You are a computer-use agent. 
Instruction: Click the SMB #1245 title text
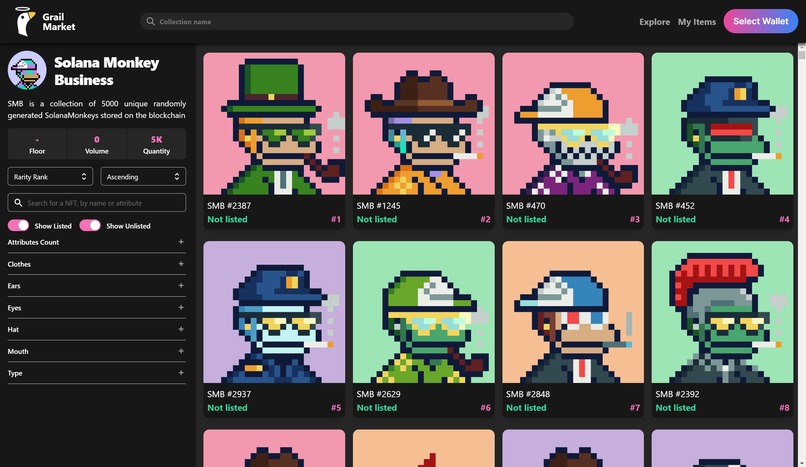(378, 206)
